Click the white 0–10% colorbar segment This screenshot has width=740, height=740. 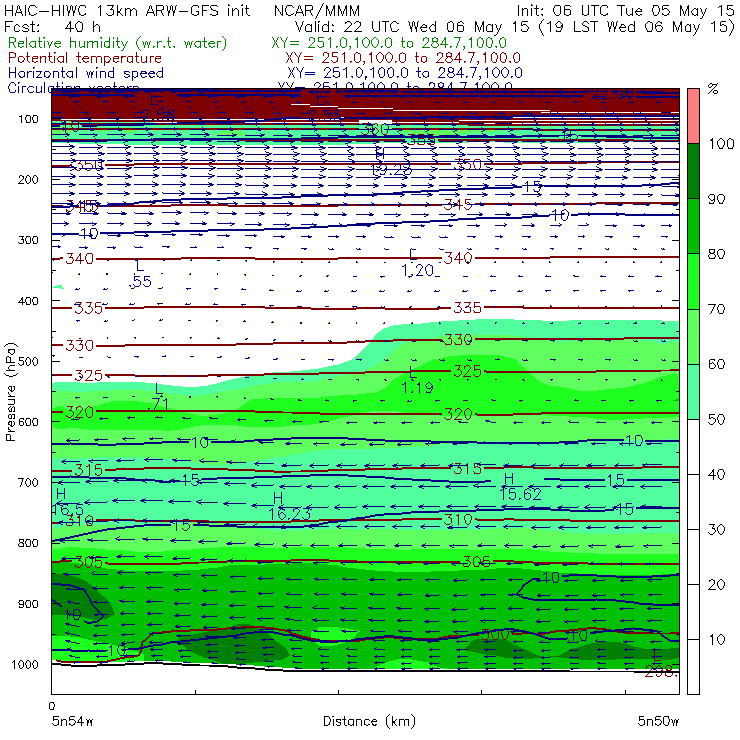tap(693, 667)
